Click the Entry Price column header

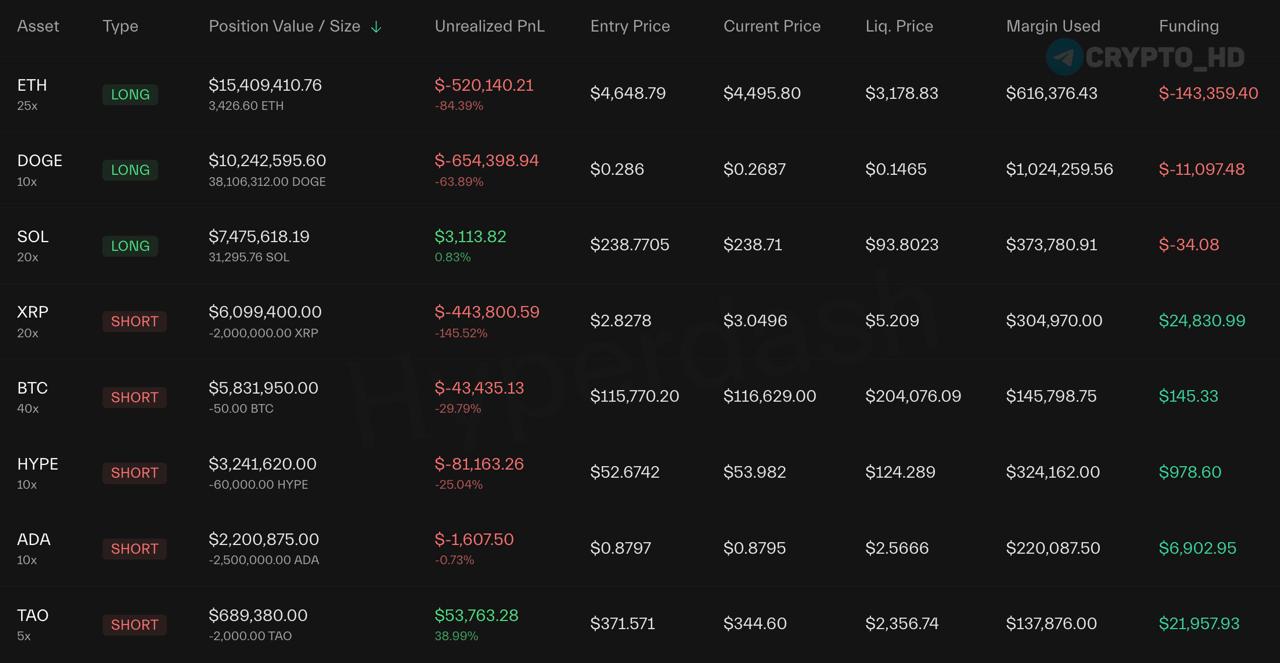point(630,26)
